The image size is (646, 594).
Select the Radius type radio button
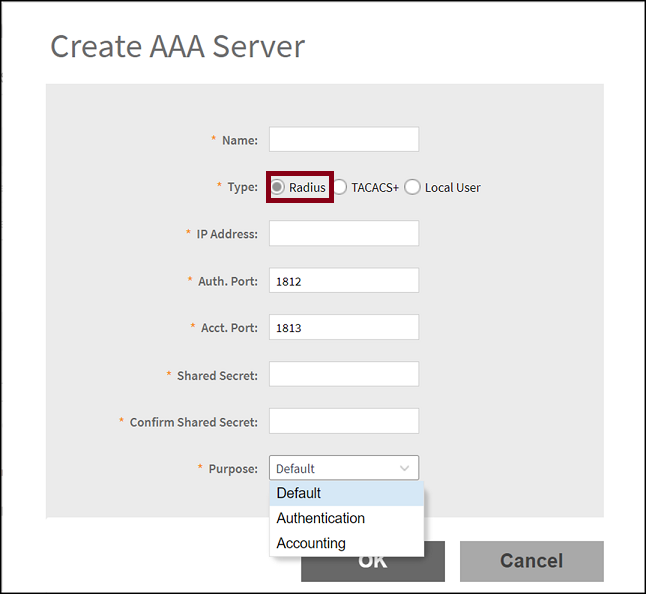[x=278, y=187]
